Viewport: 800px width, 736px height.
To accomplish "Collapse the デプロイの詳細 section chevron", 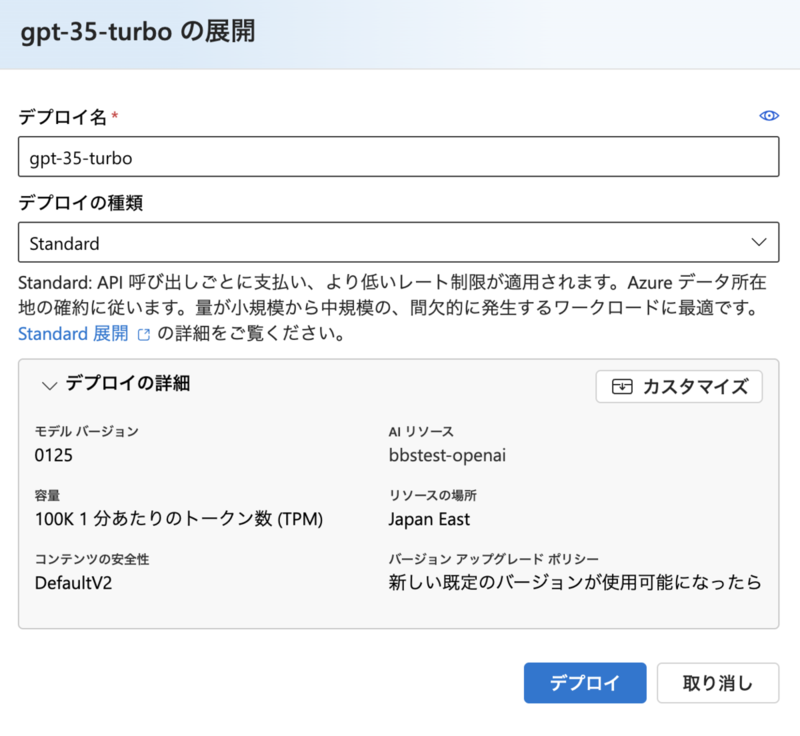I will point(49,386).
